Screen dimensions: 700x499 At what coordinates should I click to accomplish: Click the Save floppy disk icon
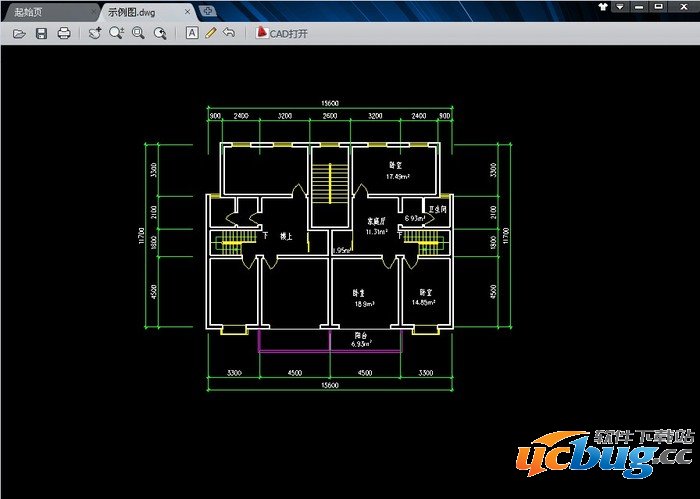pyautogui.click(x=41, y=33)
